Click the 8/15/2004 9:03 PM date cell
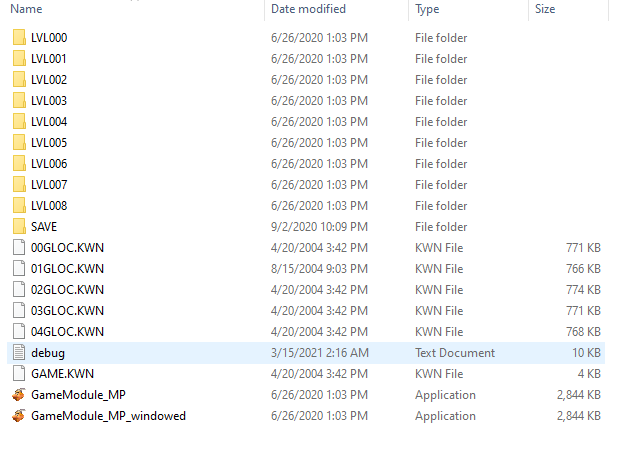Image resolution: width=634 pixels, height=465 pixels. pyautogui.click(x=319, y=268)
